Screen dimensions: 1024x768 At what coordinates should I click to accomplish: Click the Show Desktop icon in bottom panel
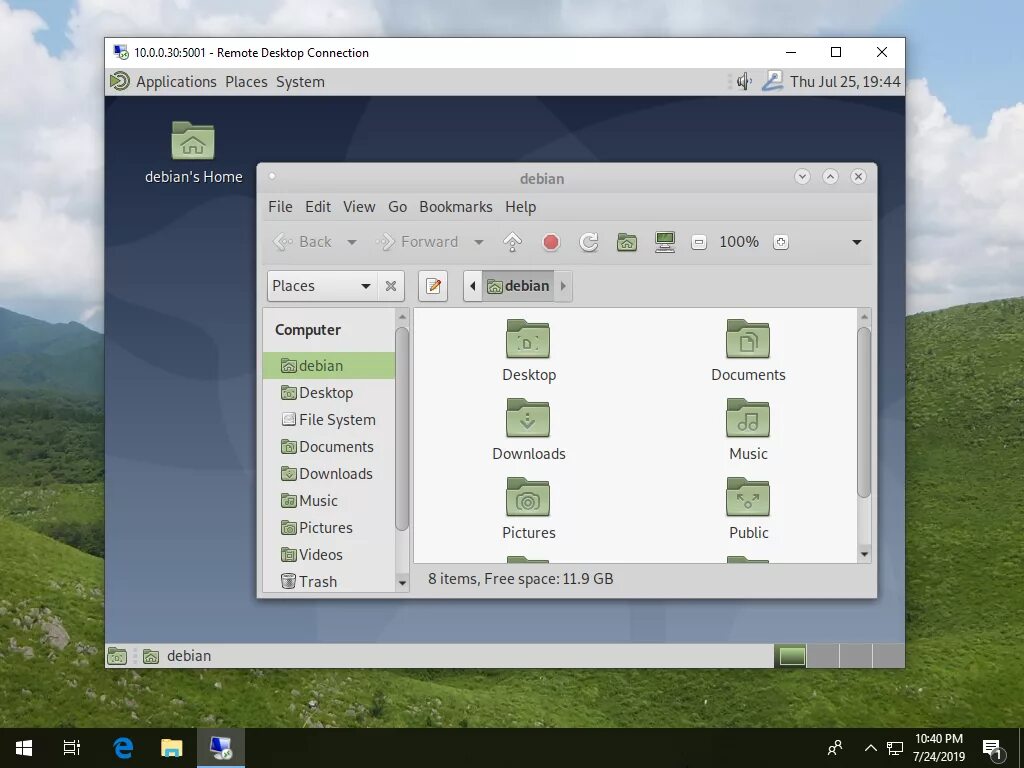pos(117,656)
